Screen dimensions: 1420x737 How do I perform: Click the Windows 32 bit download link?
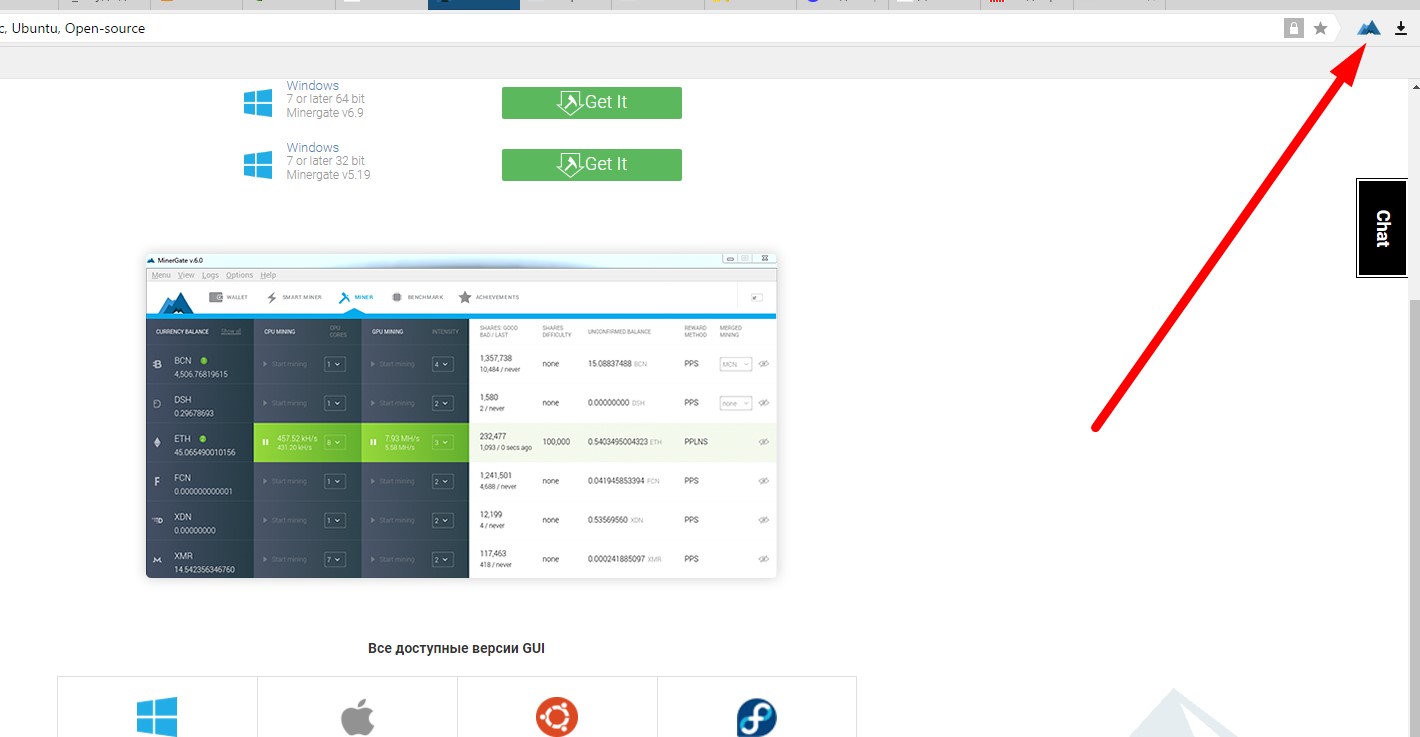pyautogui.click(x=312, y=148)
